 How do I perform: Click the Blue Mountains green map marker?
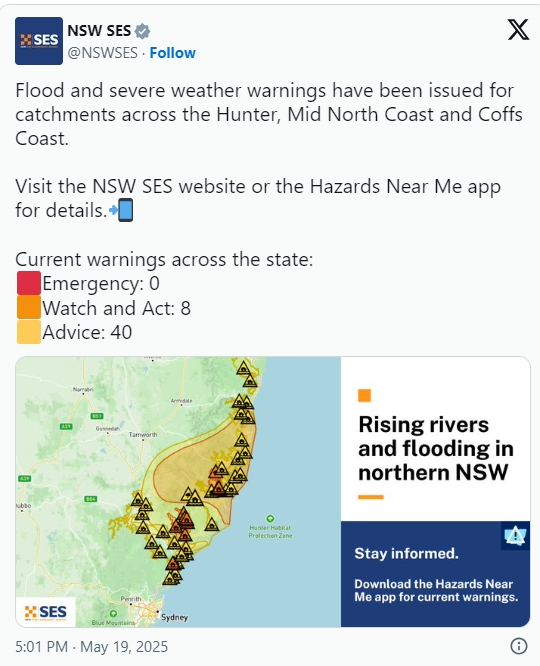coord(113,614)
